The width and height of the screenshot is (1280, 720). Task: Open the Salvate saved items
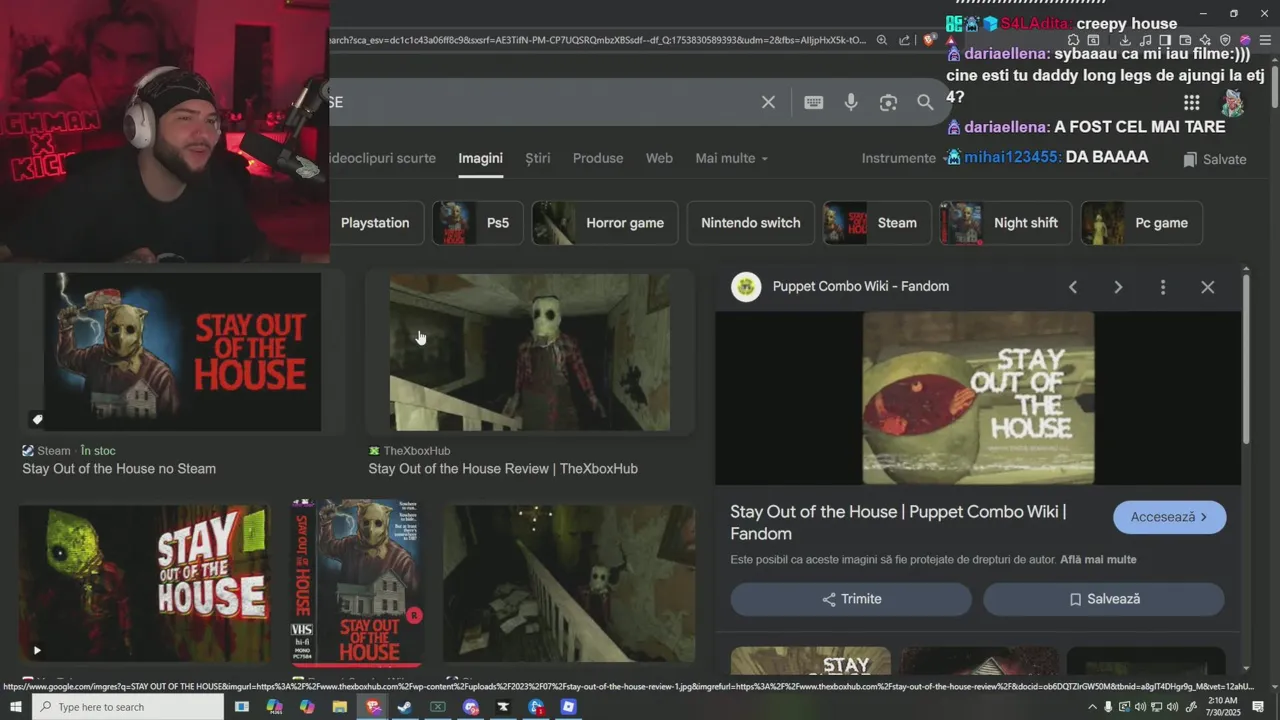tap(1214, 159)
